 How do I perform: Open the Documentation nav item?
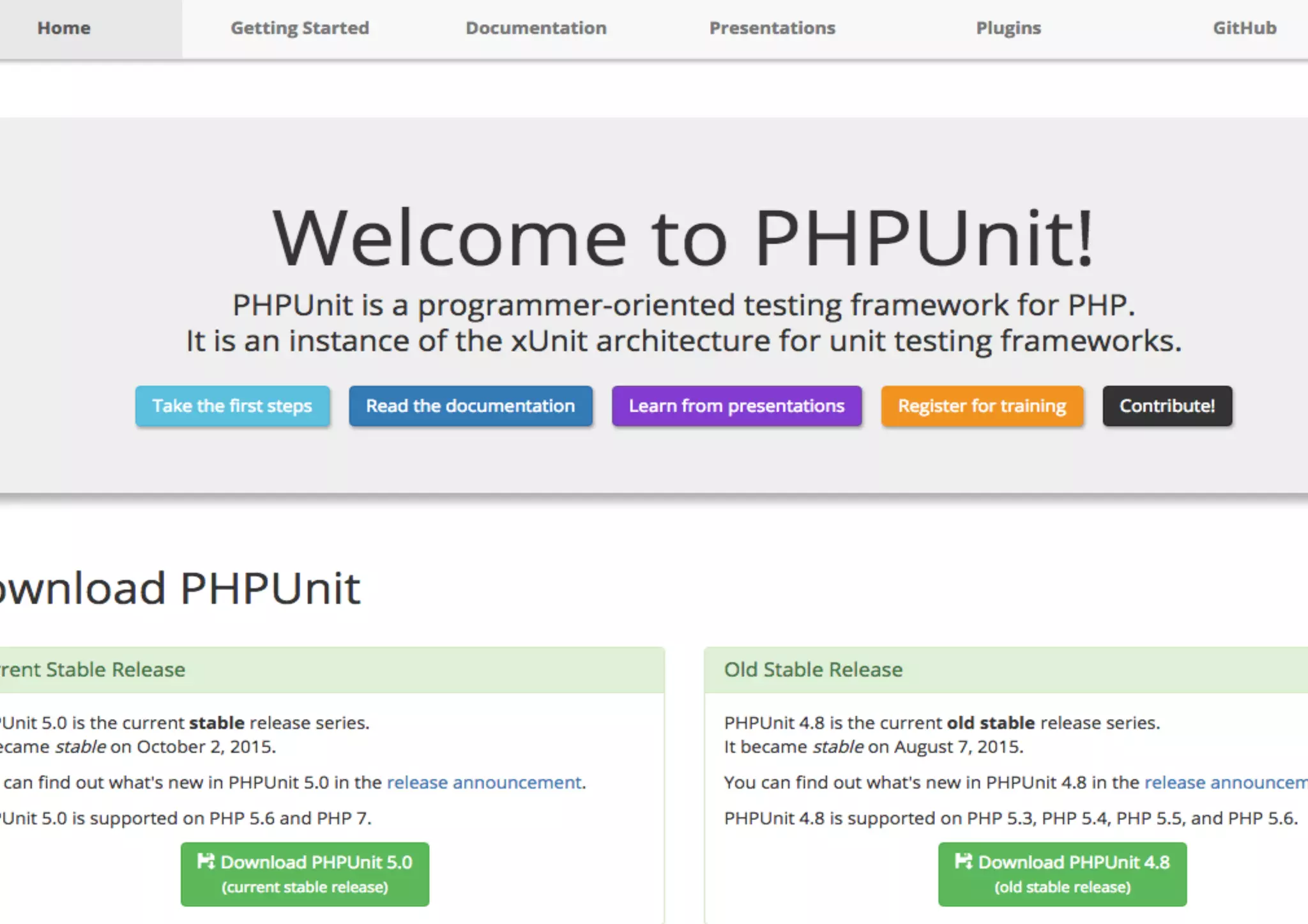coord(536,28)
